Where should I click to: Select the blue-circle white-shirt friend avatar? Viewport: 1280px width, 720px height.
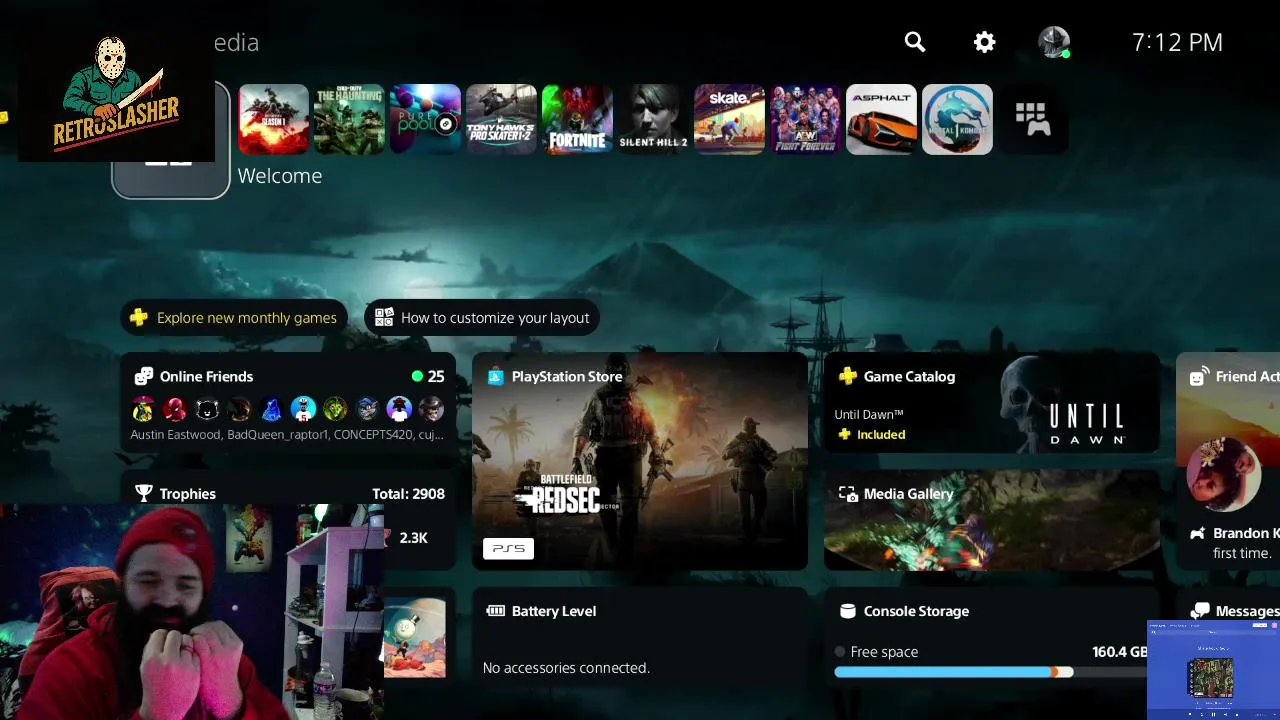tap(303, 408)
